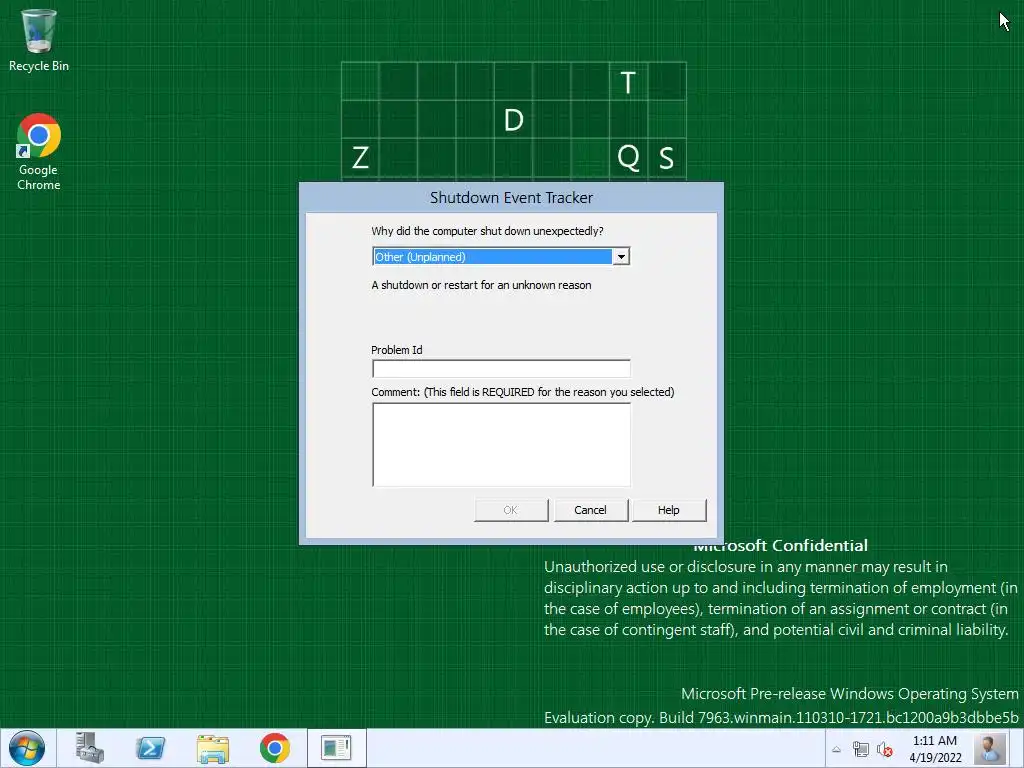The height and width of the screenshot is (768, 1024).
Task: Open the clock showing 1:11 AM
Action: click(935, 749)
